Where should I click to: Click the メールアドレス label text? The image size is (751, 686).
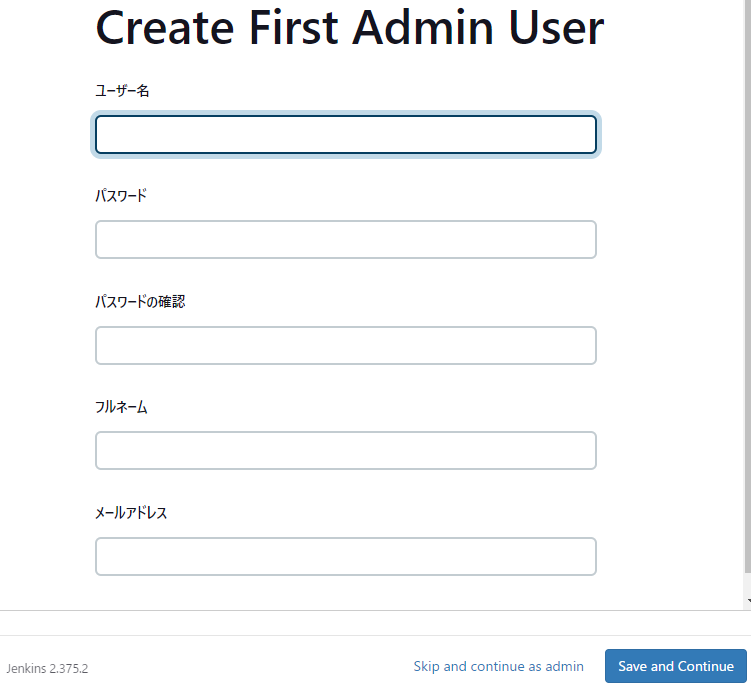[x=131, y=513]
